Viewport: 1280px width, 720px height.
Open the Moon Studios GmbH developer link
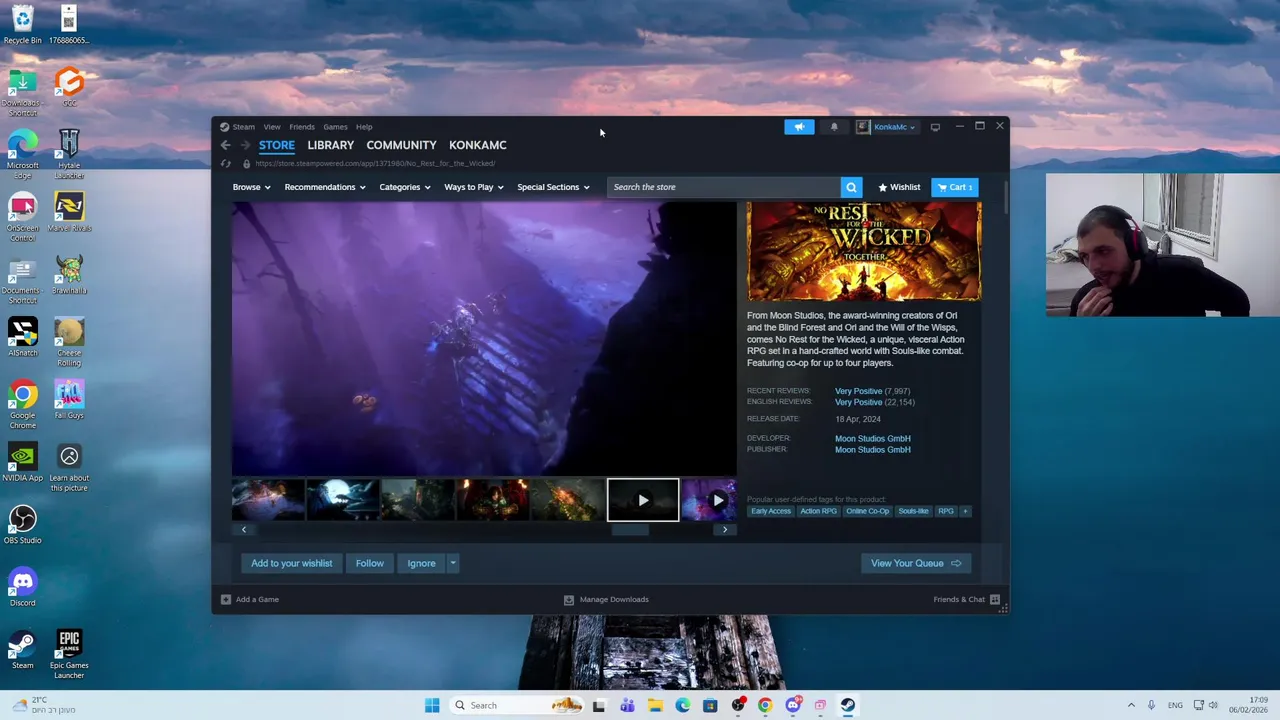(x=872, y=439)
